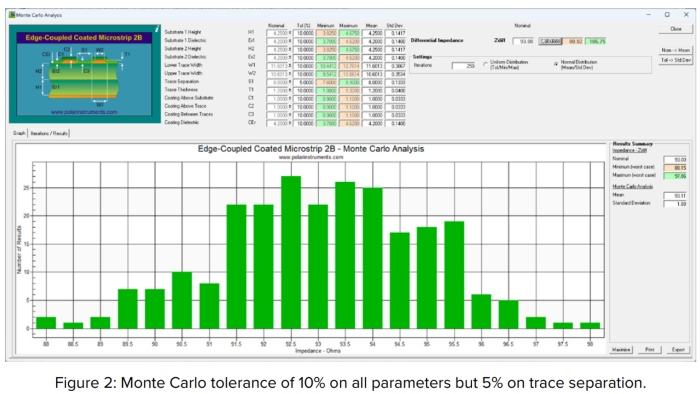
Task: Click Substrate 2 Dielectric Er2 tolerance field
Action: coord(304,58)
